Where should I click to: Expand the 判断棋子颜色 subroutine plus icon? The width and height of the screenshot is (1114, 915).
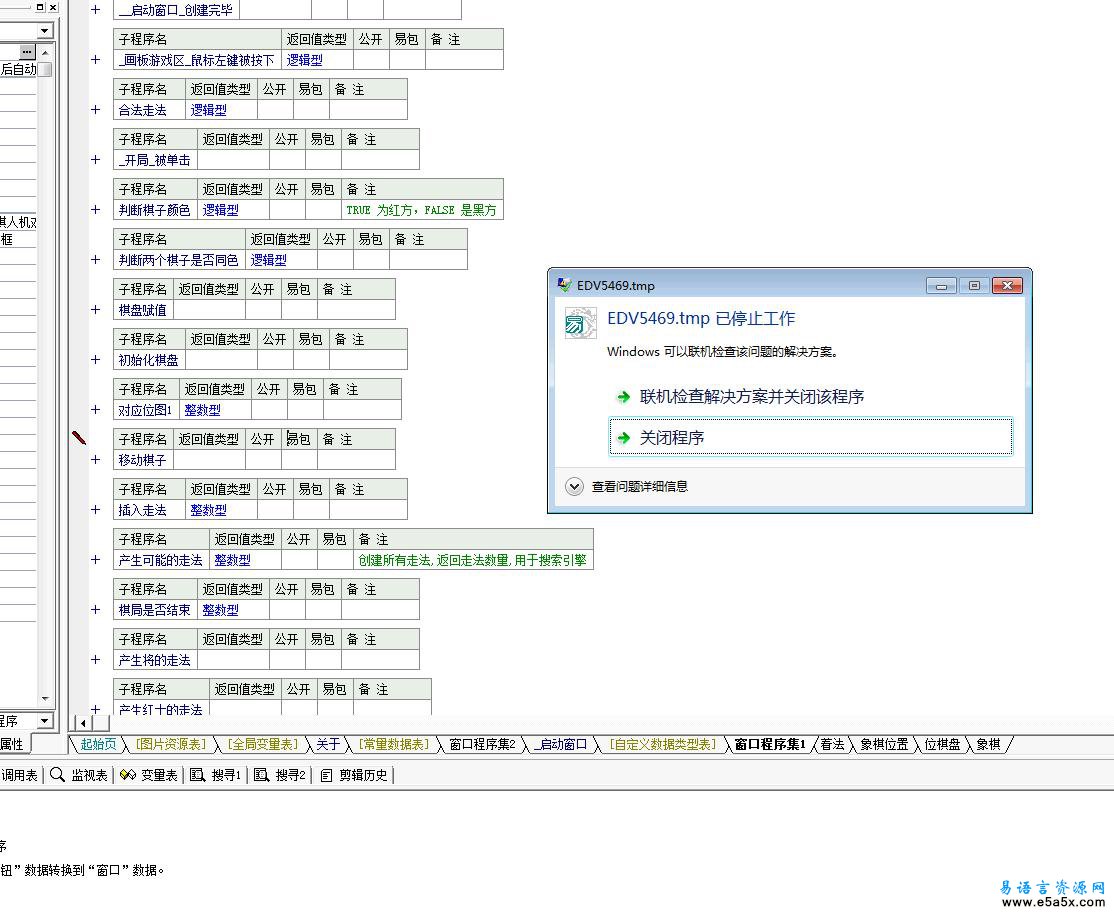[96, 210]
